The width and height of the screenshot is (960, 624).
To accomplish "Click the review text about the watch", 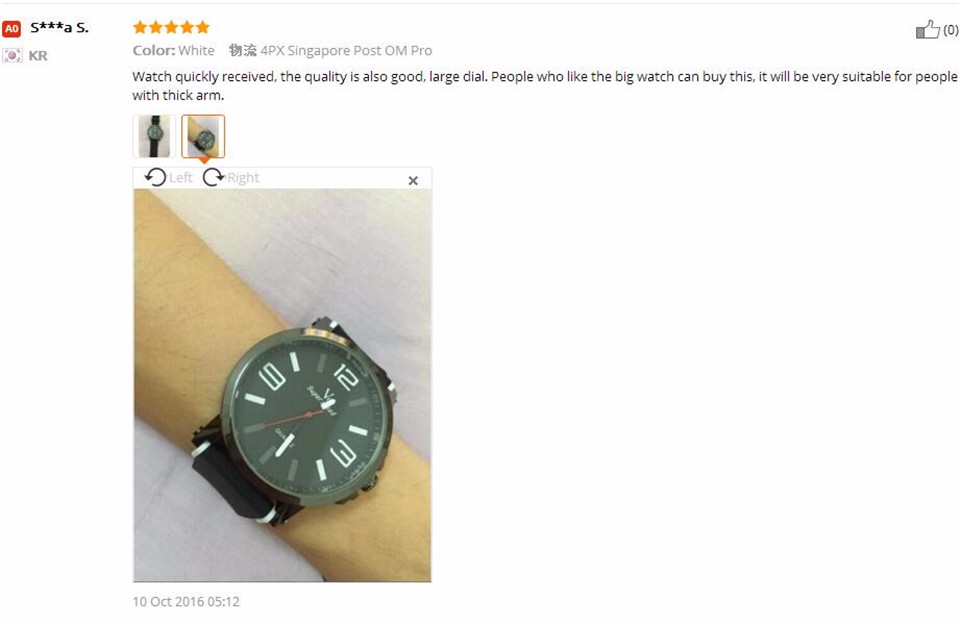I will [x=545, y=86].
